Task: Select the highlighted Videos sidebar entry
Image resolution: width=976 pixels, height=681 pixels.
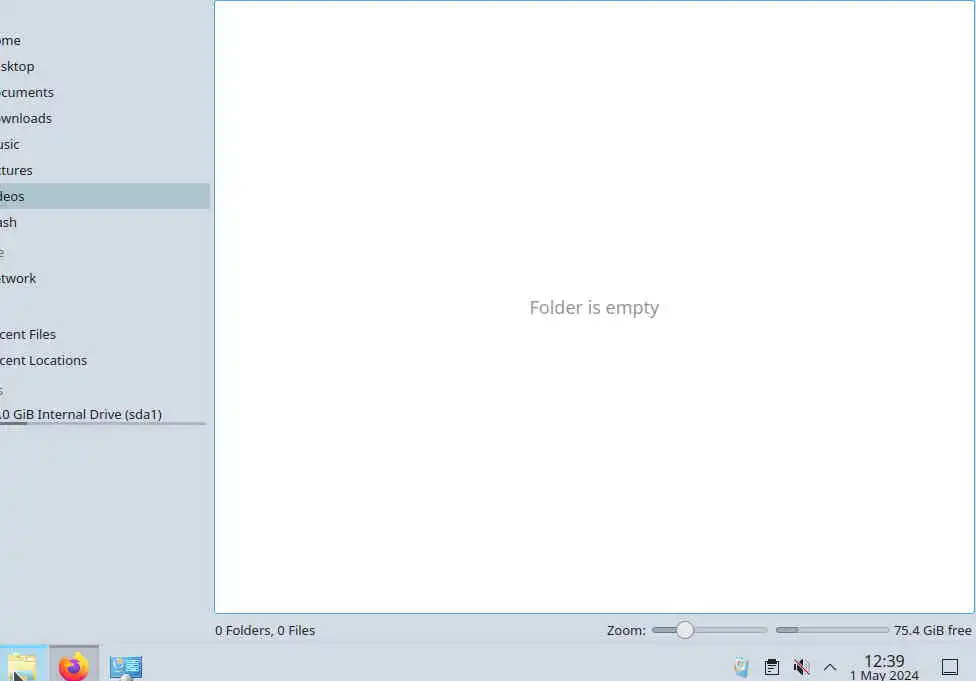Action: (x=105, y=196)
